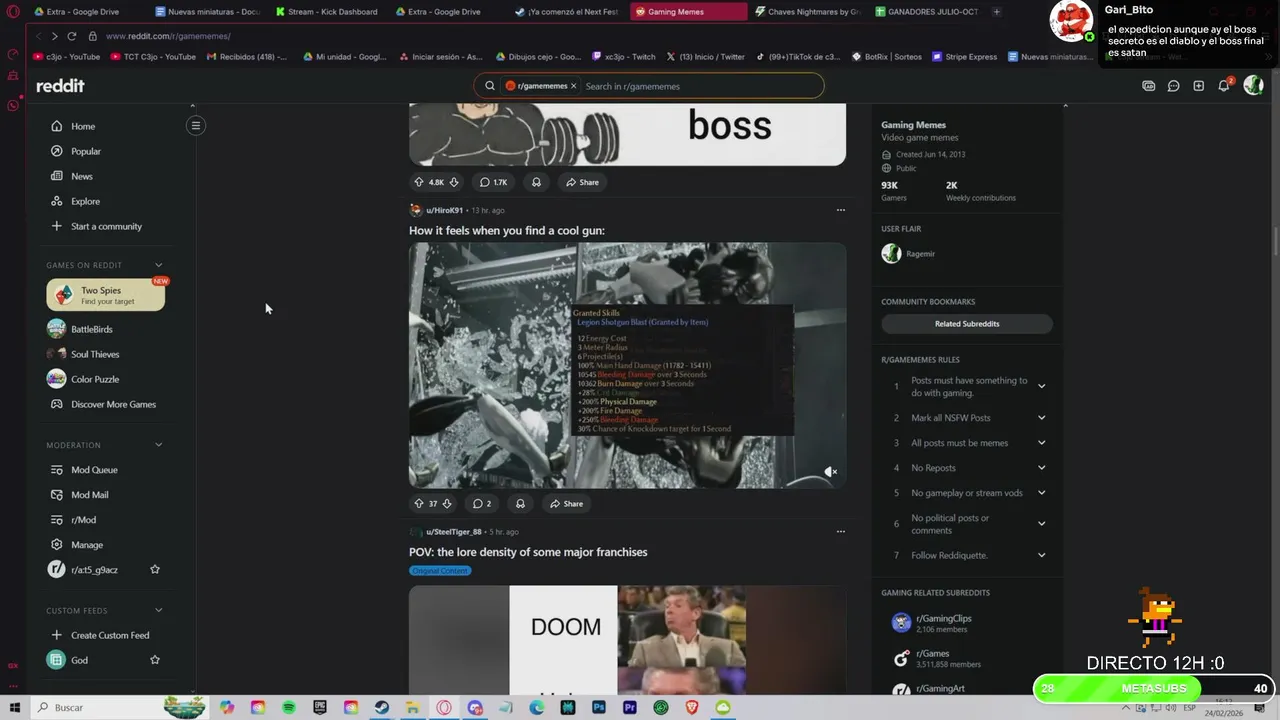Share the boss meme post
Viewport: 1280px width, 720px height.
[582, 182]
